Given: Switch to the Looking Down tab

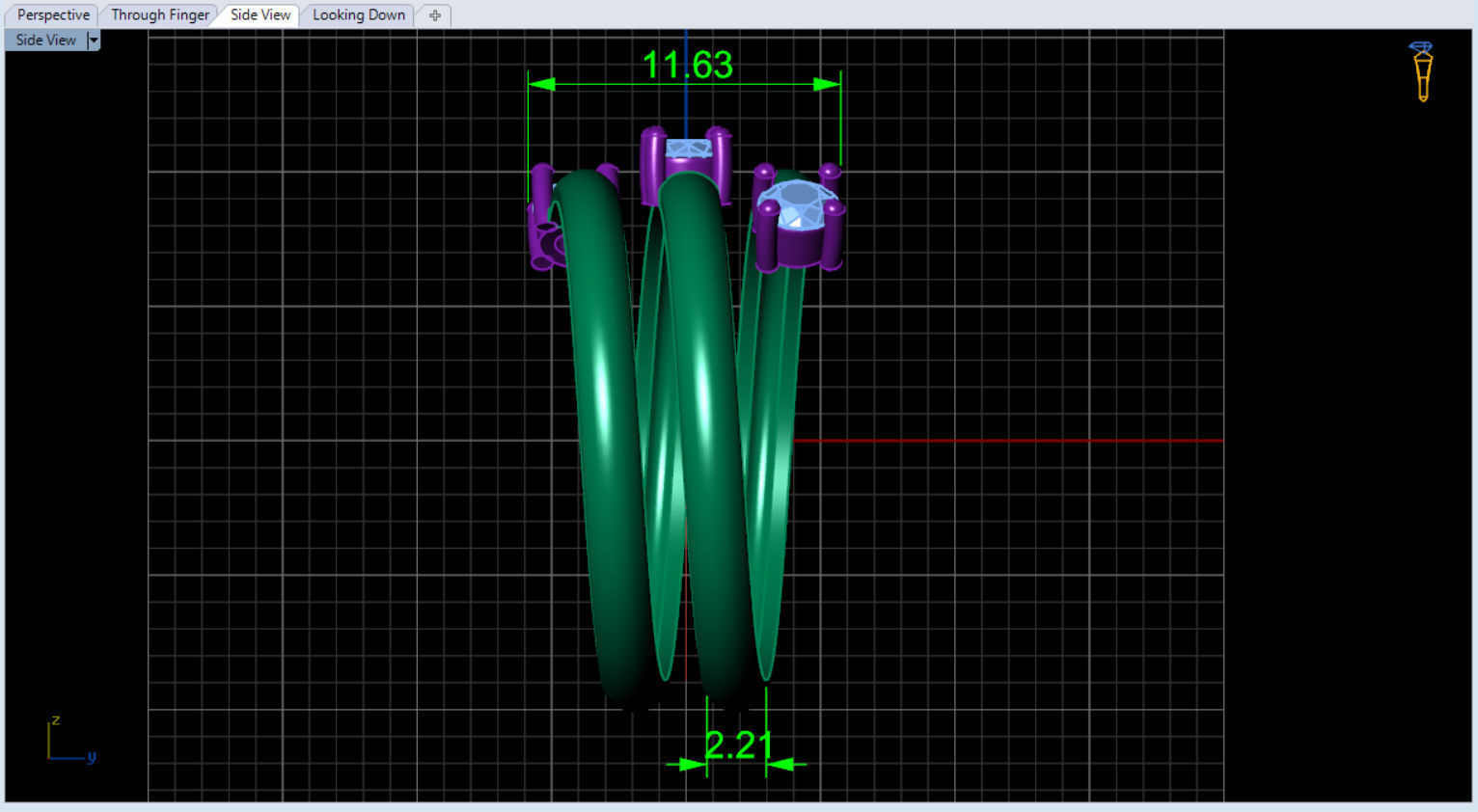Looking at the screenshot, I should (359, 14).
